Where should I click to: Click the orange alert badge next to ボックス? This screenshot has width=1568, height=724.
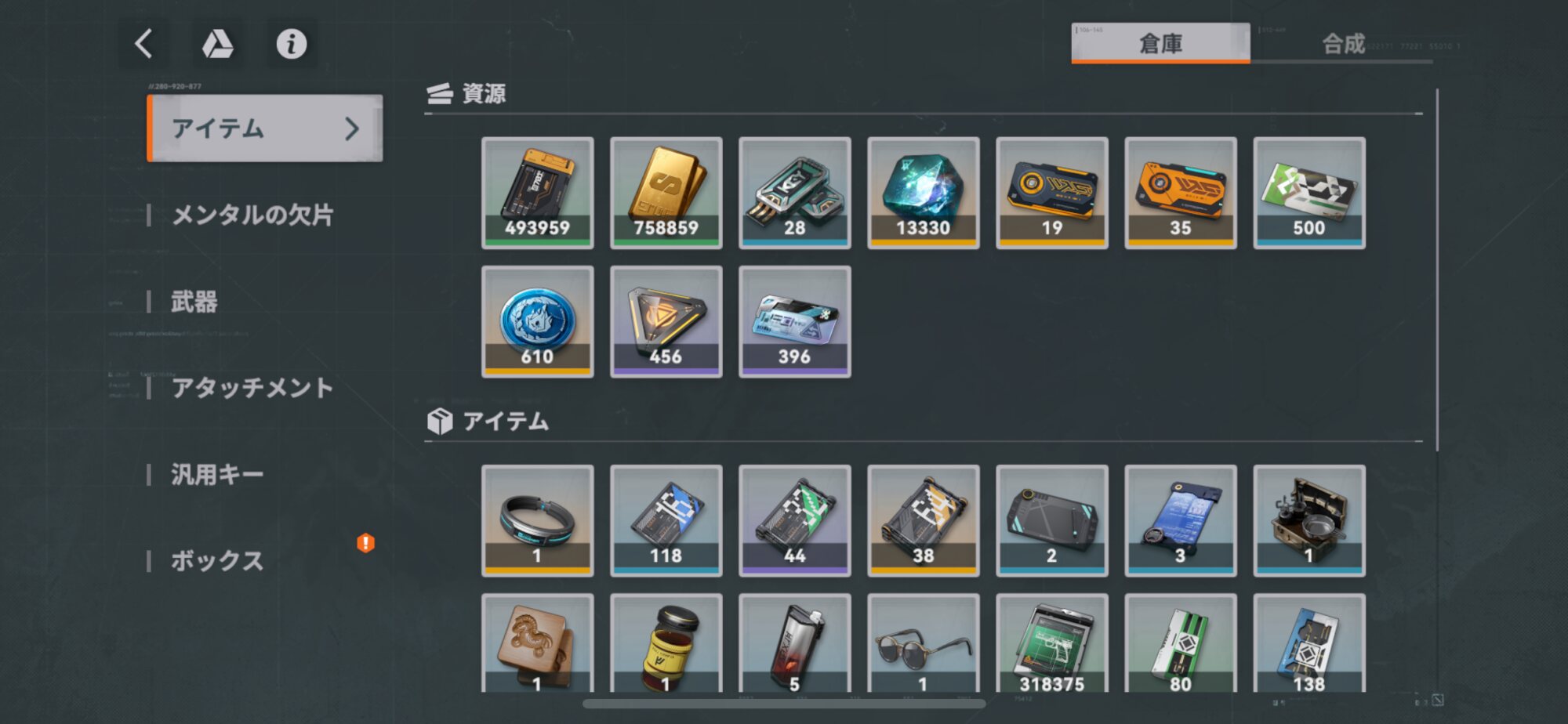365,543
